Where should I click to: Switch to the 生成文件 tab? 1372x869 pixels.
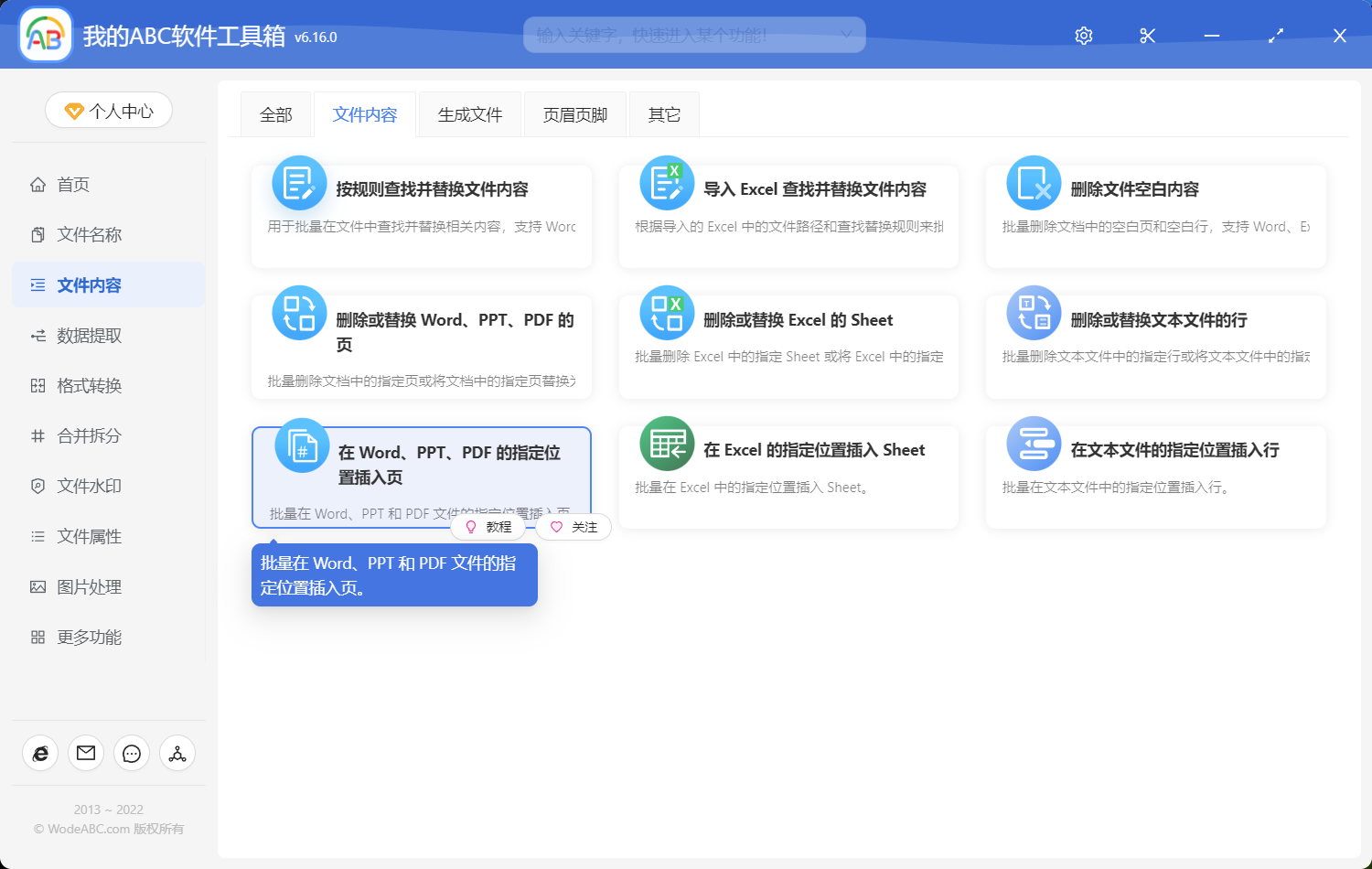pyautogui.click(x=469, y=113)
